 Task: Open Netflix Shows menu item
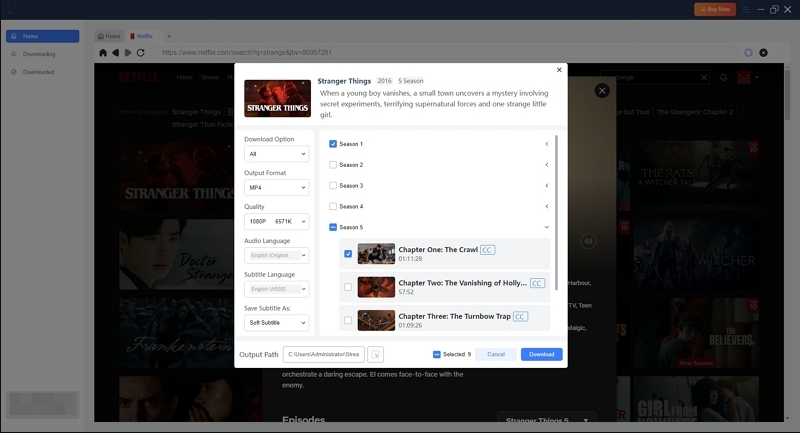[210, 78]
